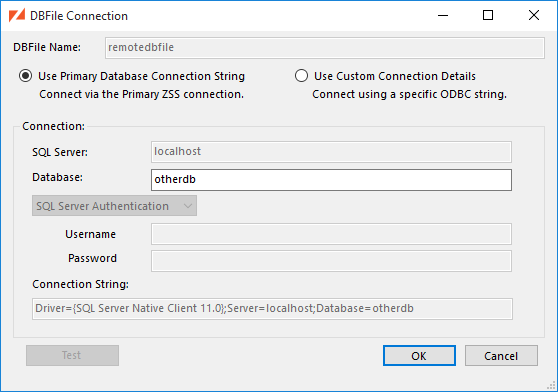Click the Connection String text box
Screen dimensions: 558x392
[272, 309]
